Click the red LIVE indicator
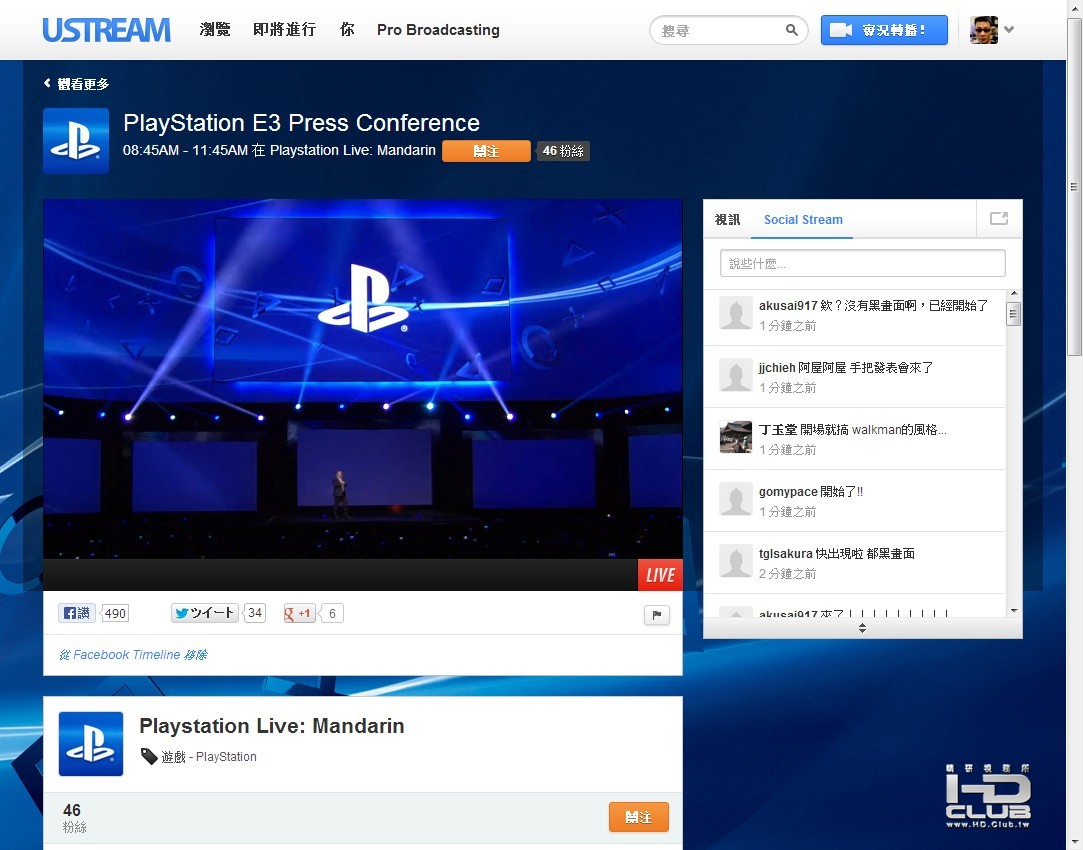The width and height of the screenshot is (1083, 850). click(x=660, y=574)
